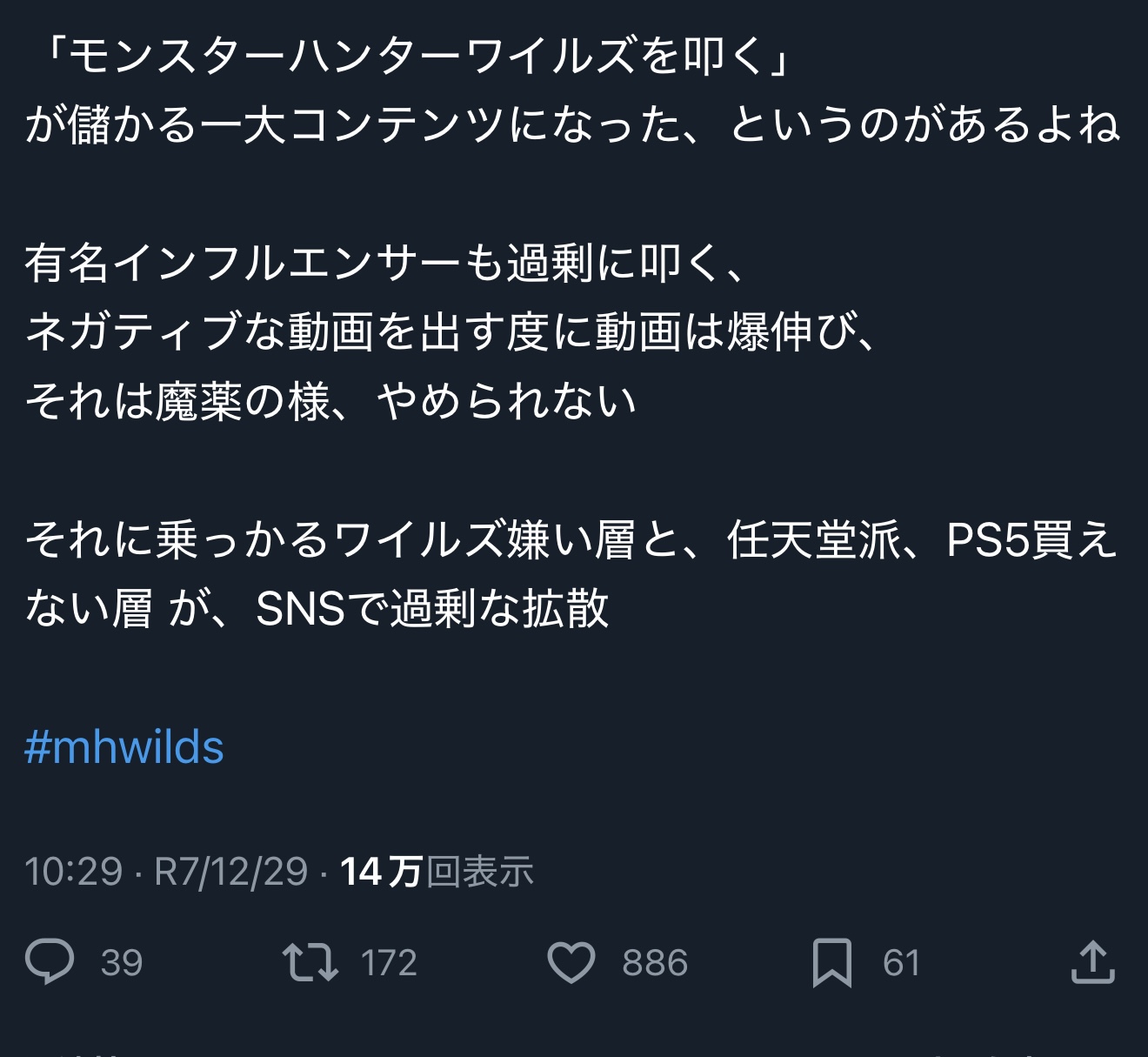Click the R7/12/29 post date

click(x=231, y=872)
